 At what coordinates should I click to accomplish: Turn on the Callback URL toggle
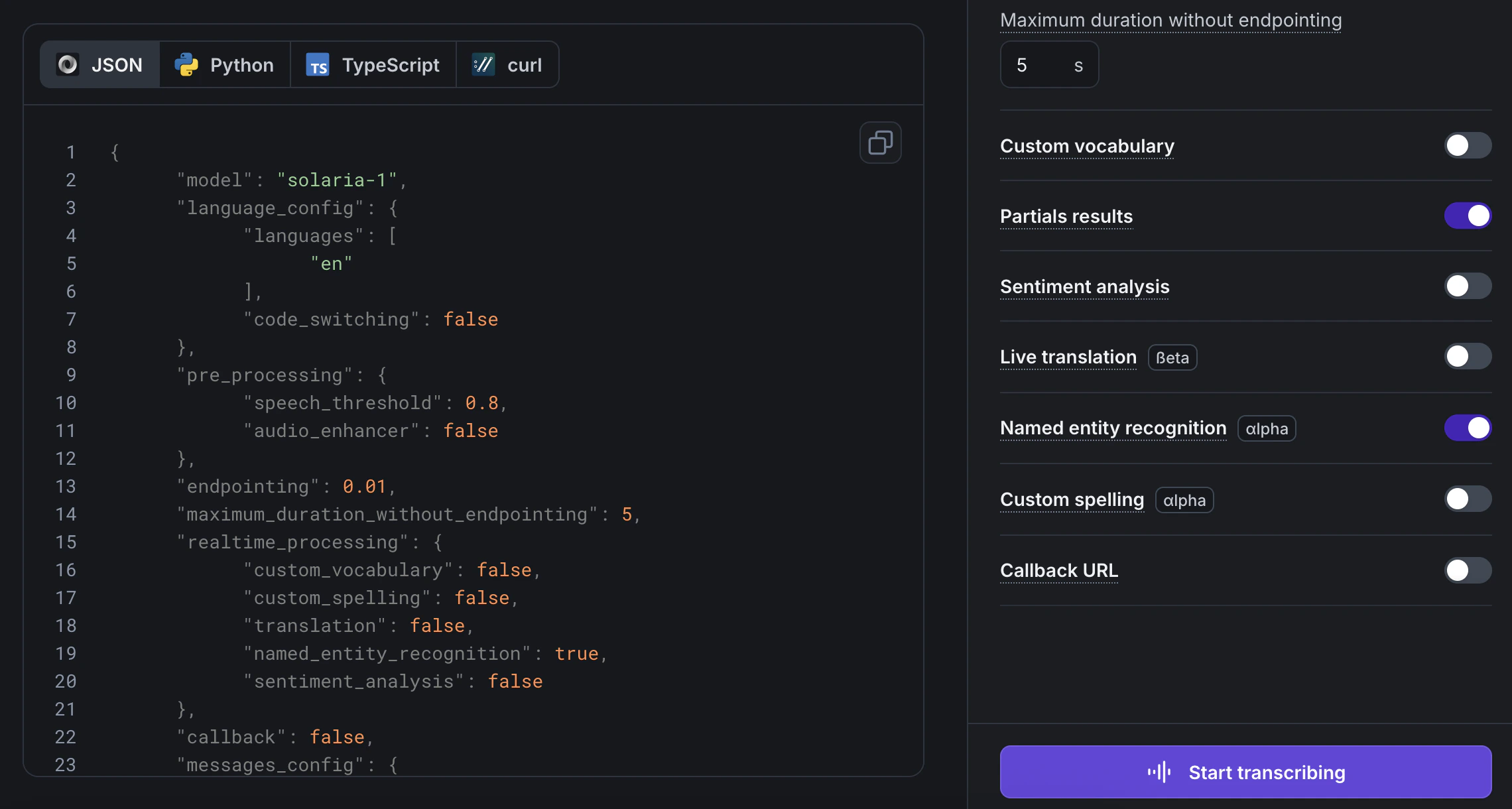point(1467,570)
